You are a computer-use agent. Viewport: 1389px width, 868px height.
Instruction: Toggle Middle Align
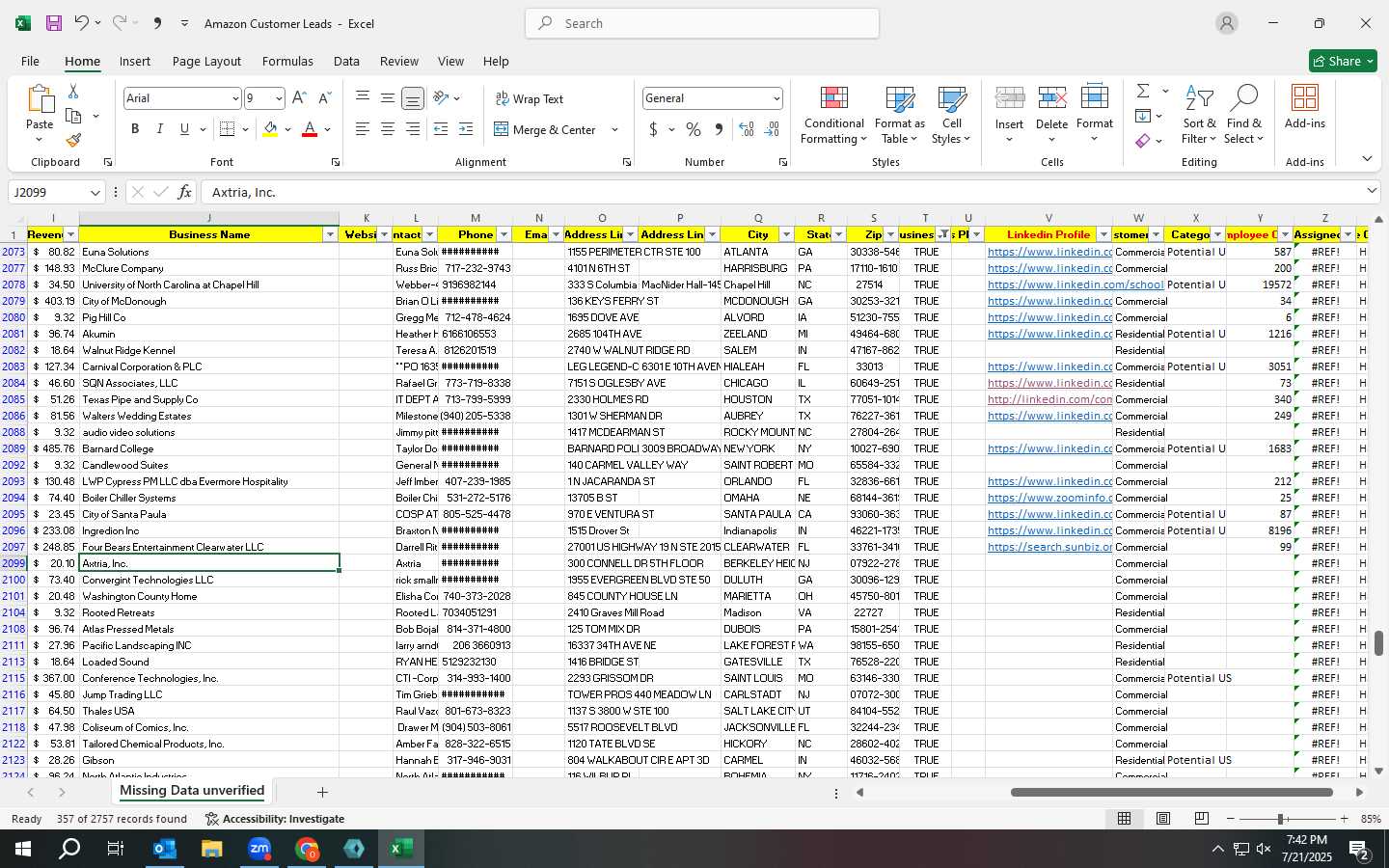pos(388,98)
